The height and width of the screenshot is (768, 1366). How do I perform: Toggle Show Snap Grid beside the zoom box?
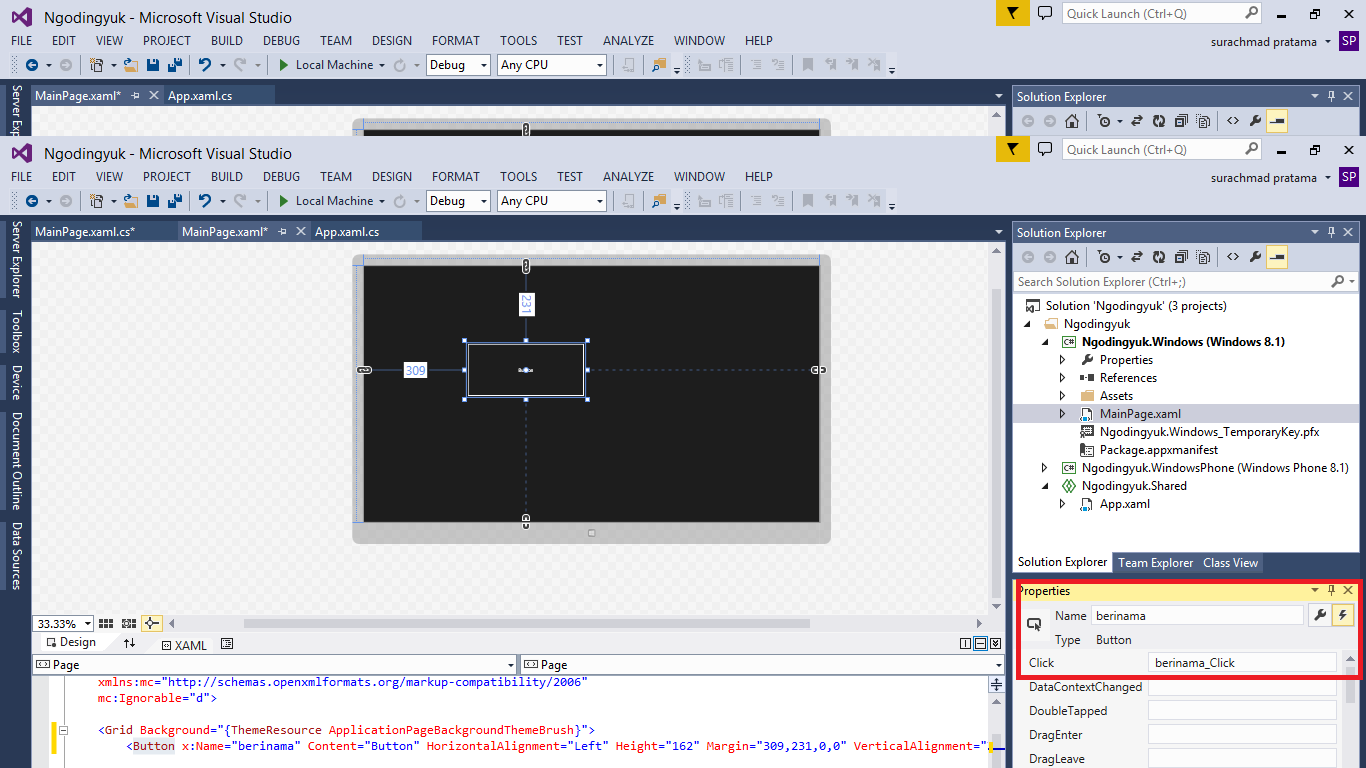[x=106, y=623]
